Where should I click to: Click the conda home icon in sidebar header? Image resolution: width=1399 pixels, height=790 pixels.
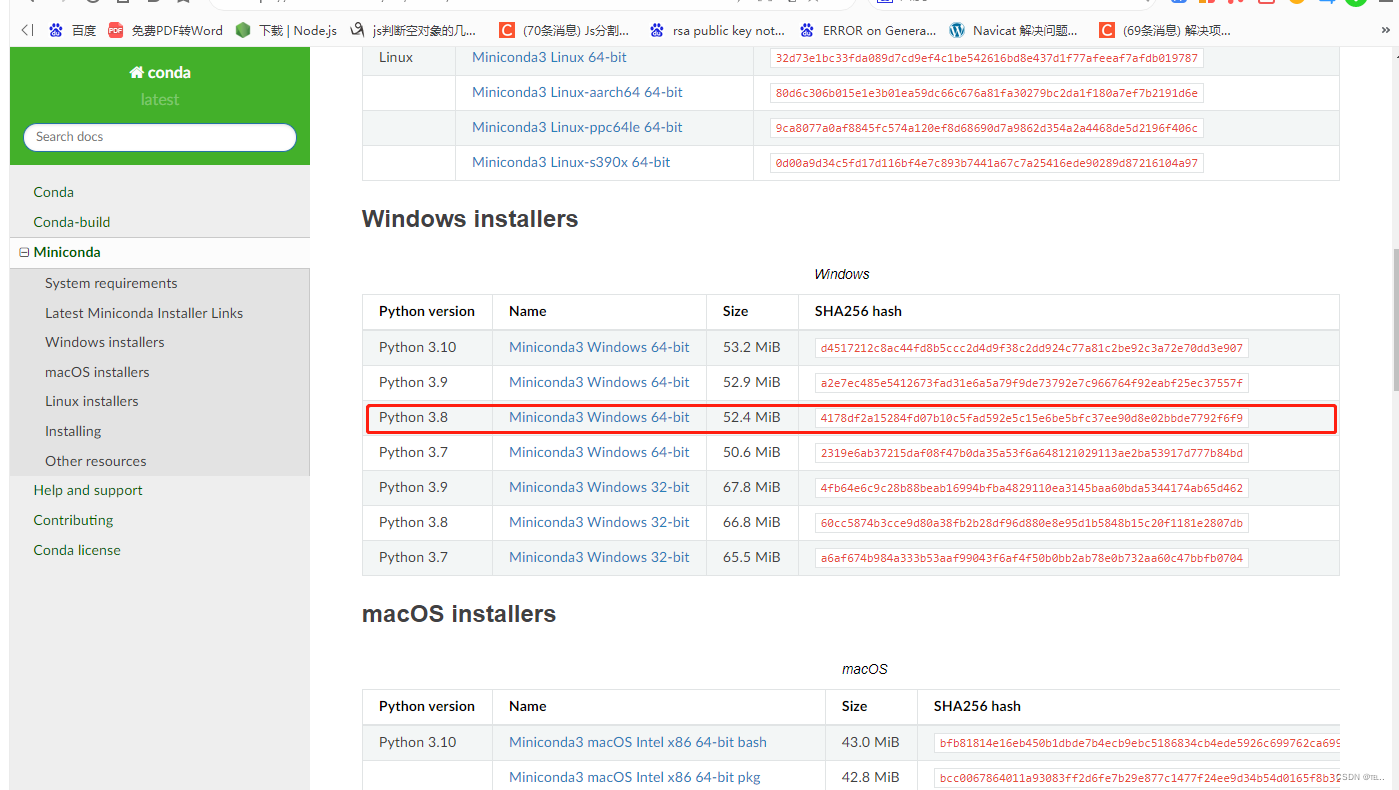137,72
